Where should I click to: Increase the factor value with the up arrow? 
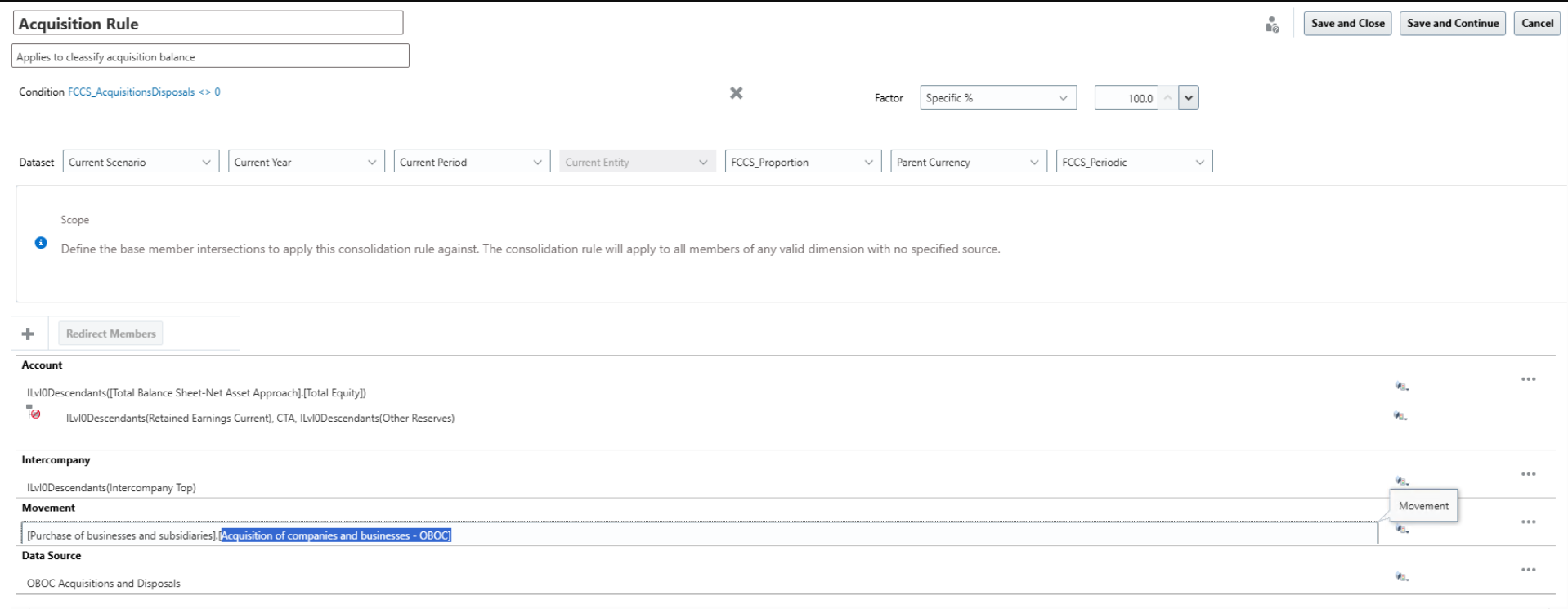coord(1167,97)
